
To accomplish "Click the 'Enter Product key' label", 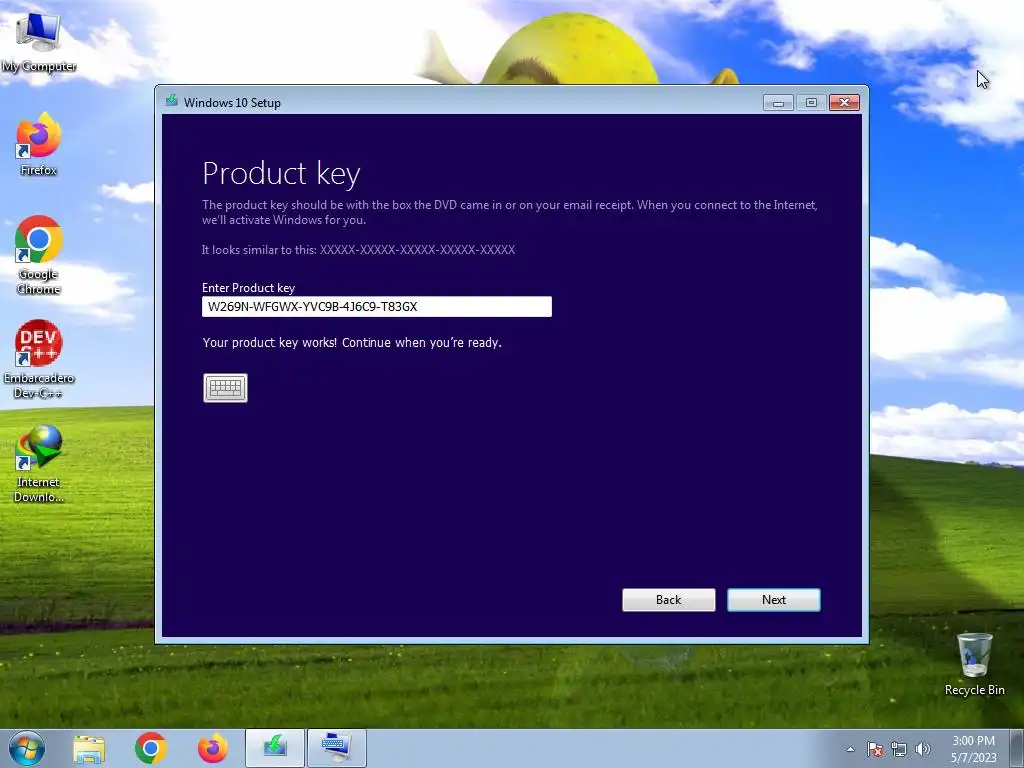I will pos(248,287).
